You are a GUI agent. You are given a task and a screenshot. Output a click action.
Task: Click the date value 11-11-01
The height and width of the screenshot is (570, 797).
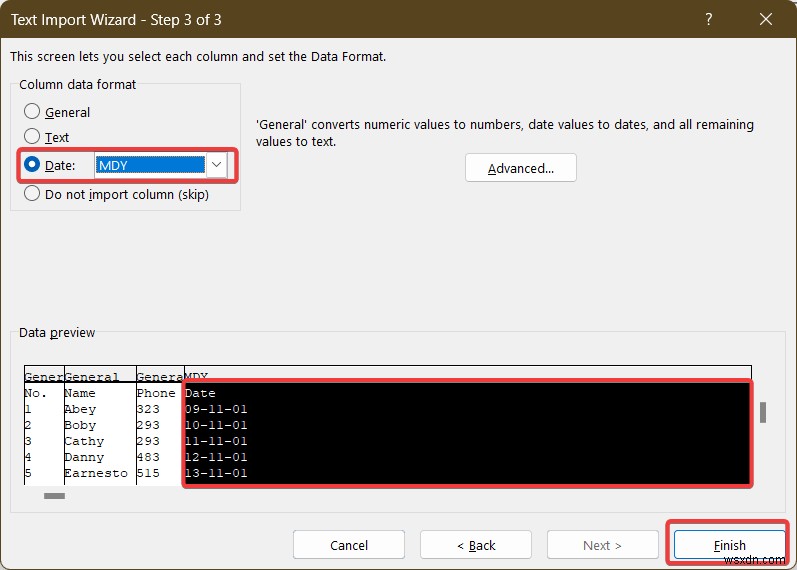point(216,441)
